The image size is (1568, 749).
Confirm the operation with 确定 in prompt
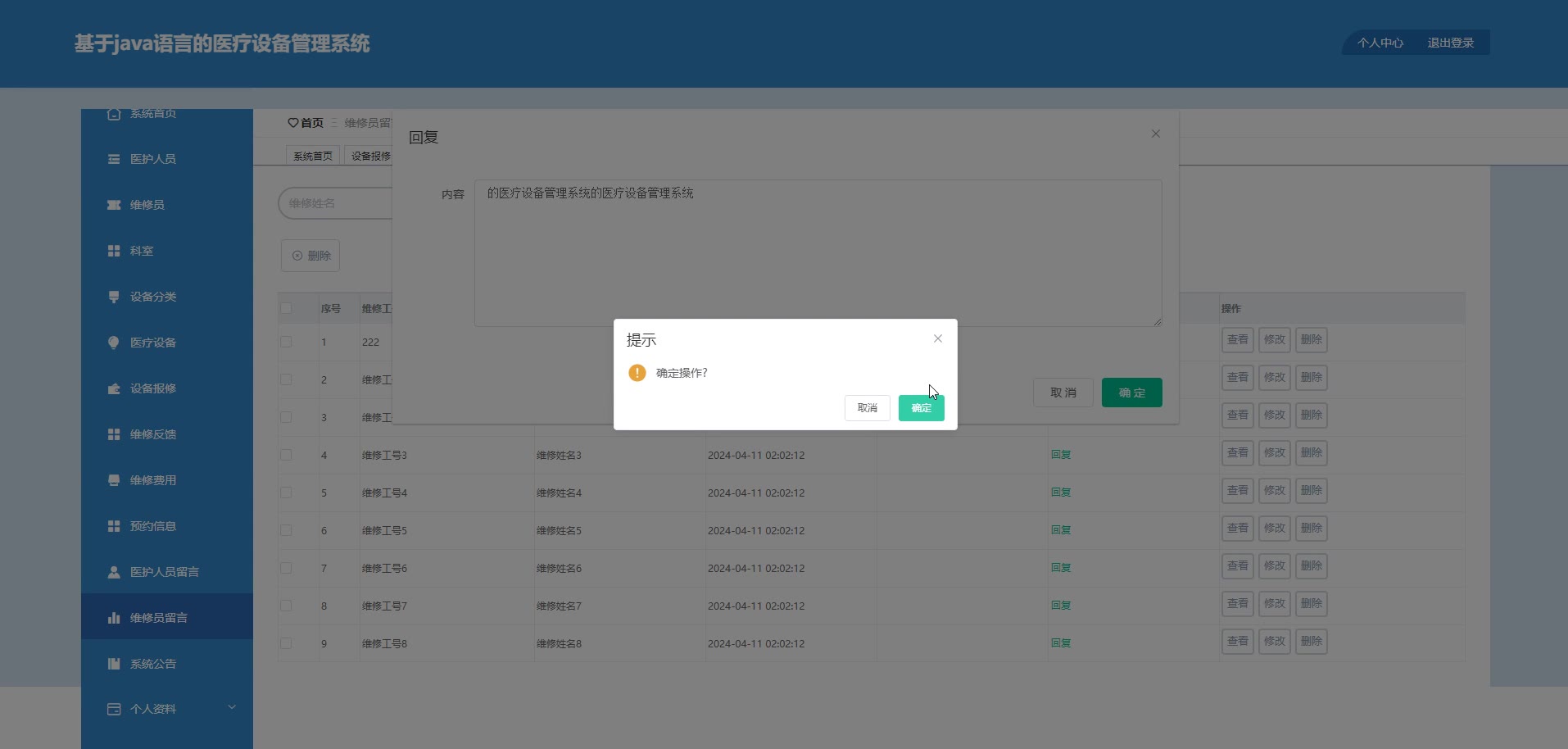coord(922,408)
